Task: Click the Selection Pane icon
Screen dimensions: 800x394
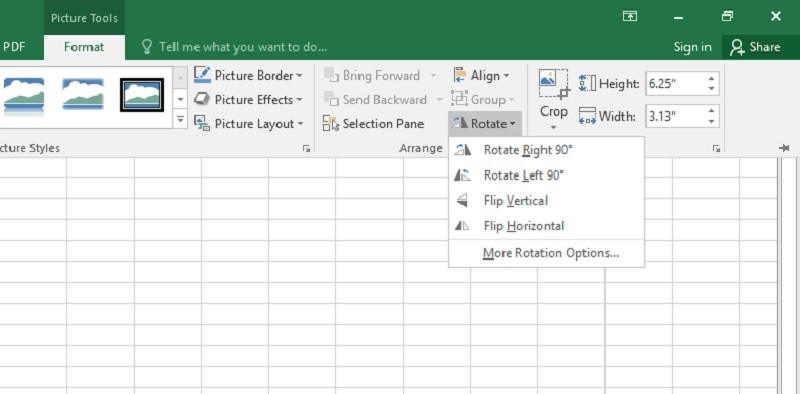Action: click(x=331, y=124)
